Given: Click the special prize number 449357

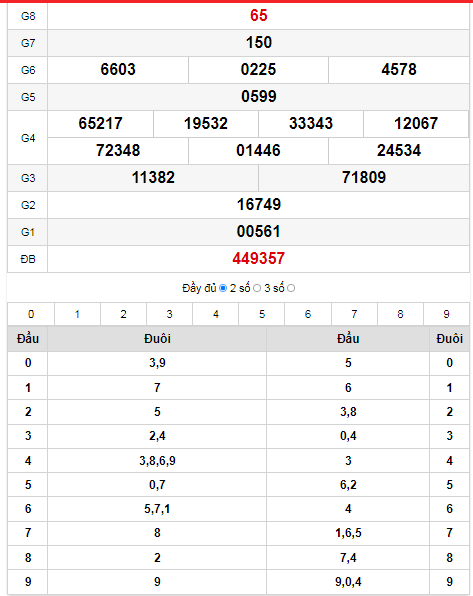Looking at the screenshot, I should click(x=259, y=259).
